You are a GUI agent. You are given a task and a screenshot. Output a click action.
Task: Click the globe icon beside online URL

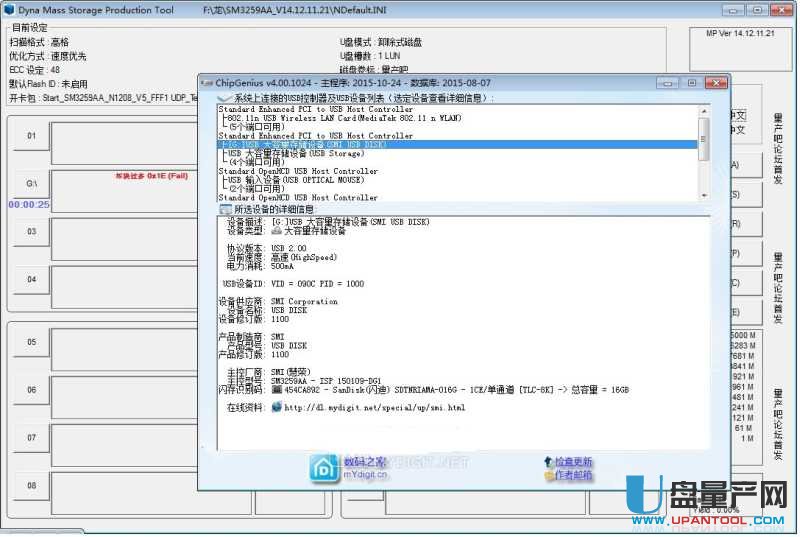tap(275, 408)
